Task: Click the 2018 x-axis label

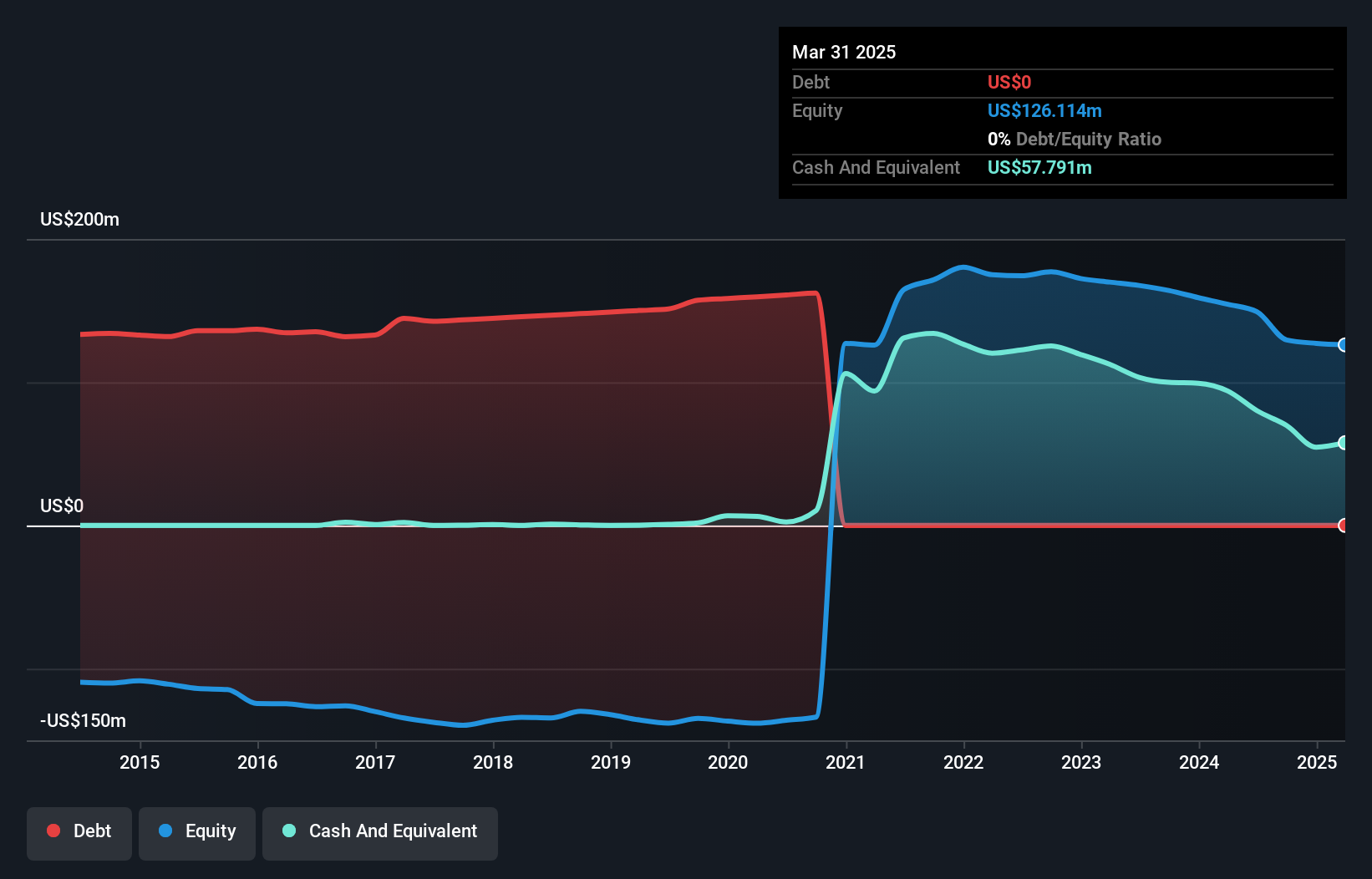Action: coord(493,762)
